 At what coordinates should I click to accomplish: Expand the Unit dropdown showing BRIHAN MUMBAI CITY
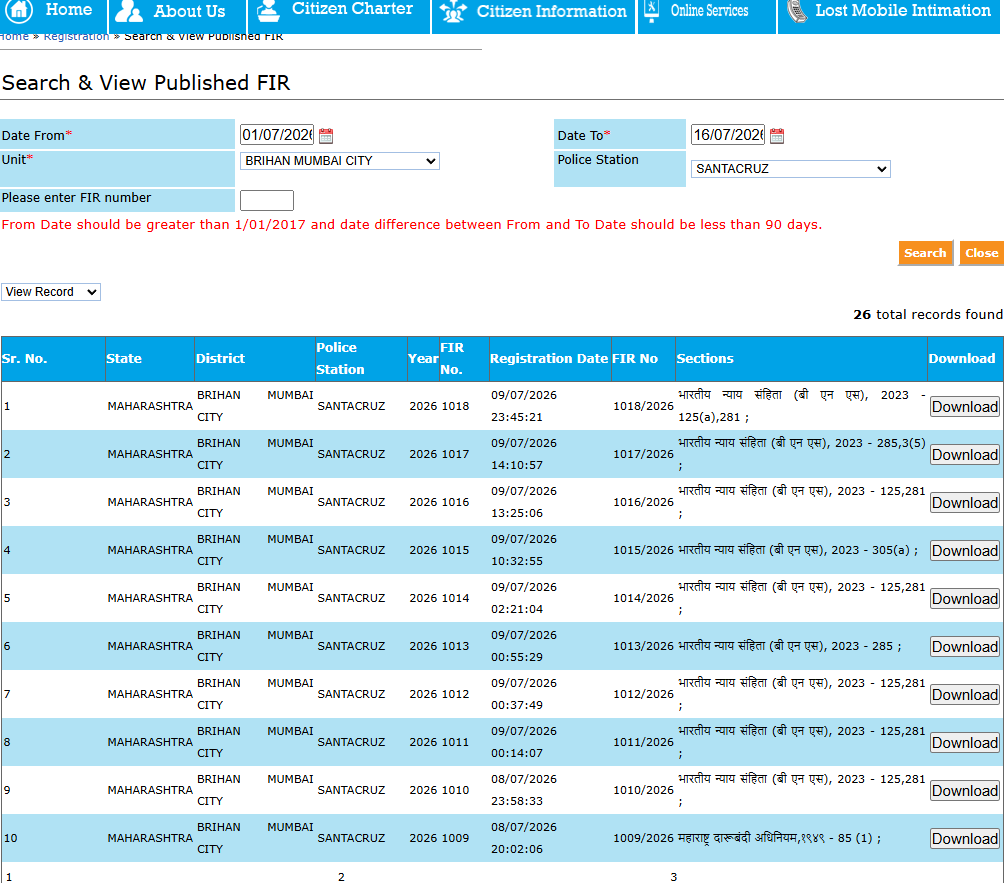click(x=339, y=161)
